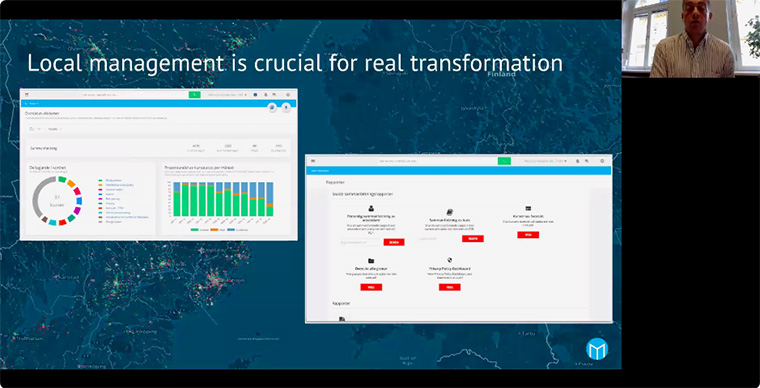Click red button under Privacy Policy Dashboard
760x388 pixels.
click(450, 287)
